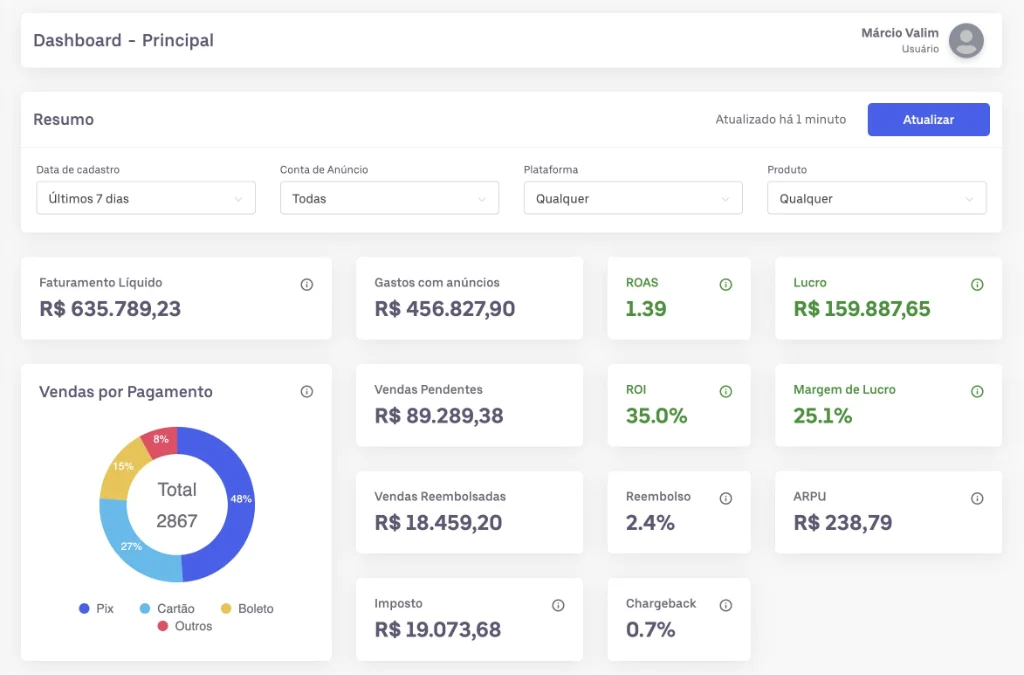Open the Data de cadastro dropdown
Viewport: 1024px width, 675px height.
(x=146, y=198)
